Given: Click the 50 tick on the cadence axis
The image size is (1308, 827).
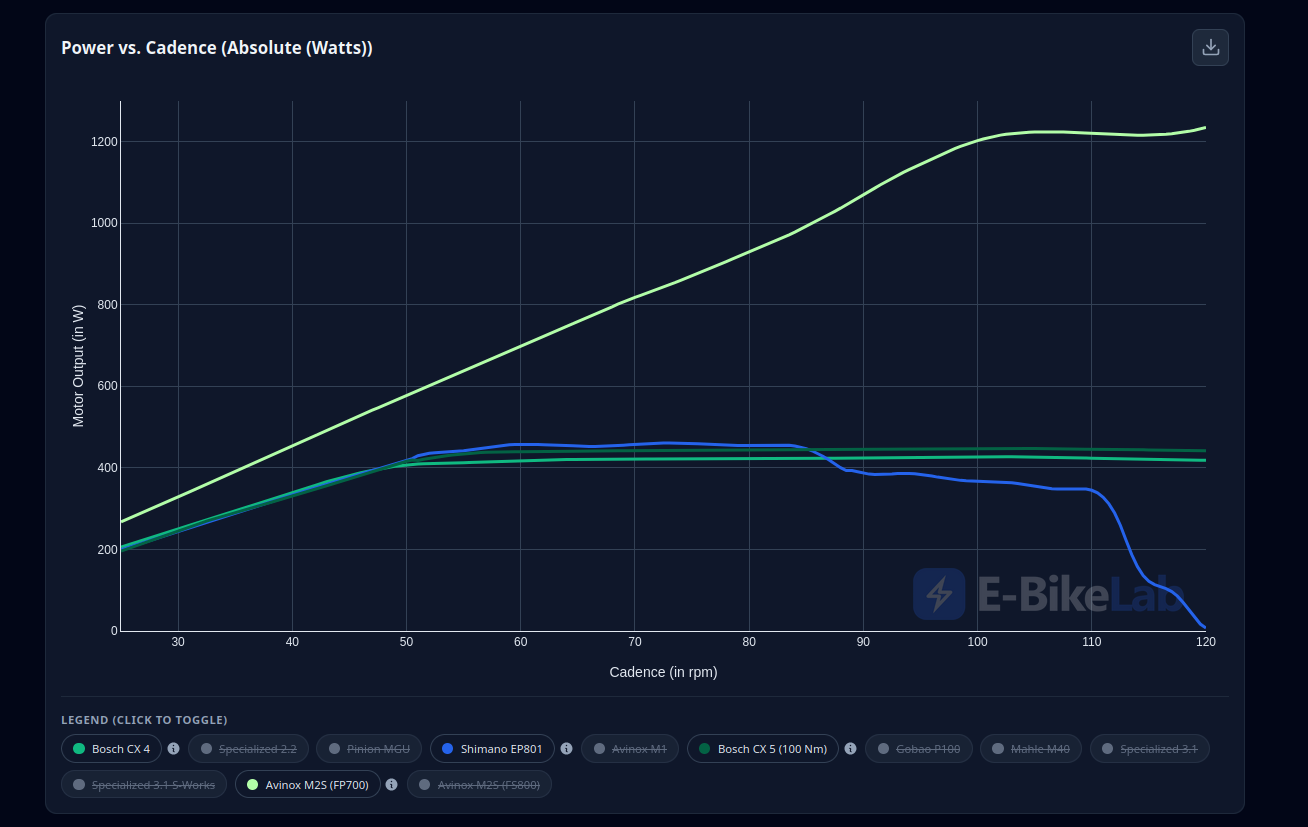Looking at the screenshot, I should coord(406,642).
